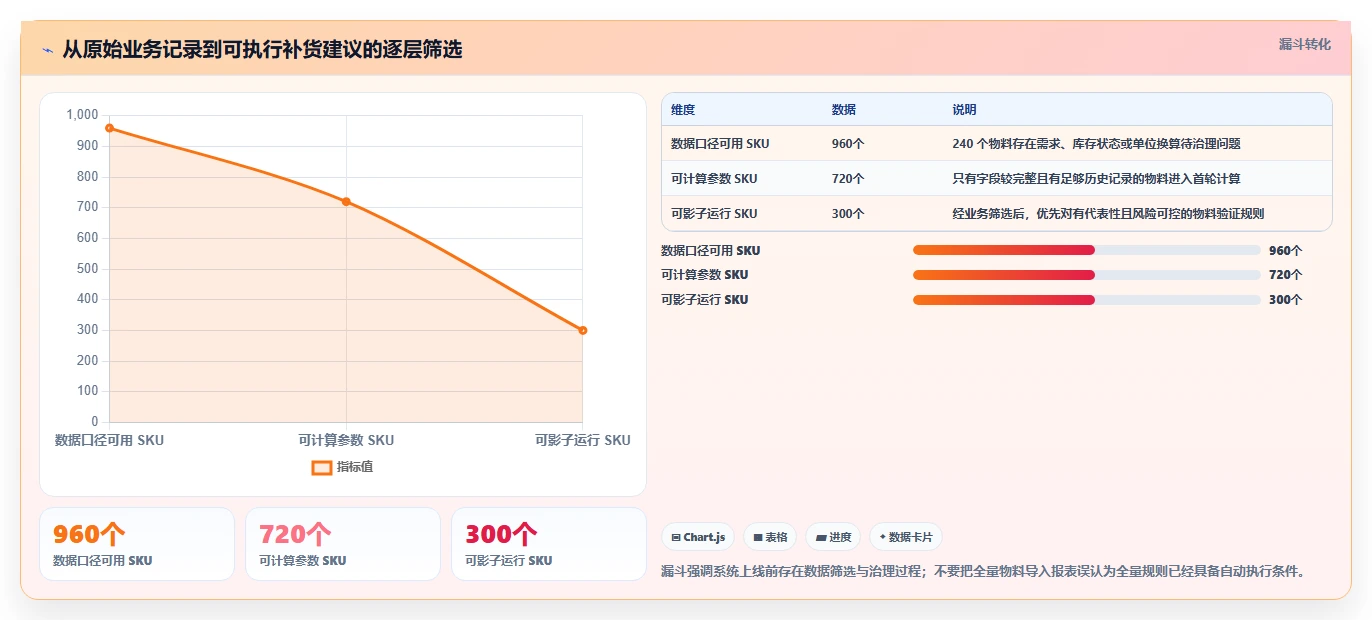Screen dimensions: 1372x620
Task: Click the 进度 chip
Action: point(832,537)
